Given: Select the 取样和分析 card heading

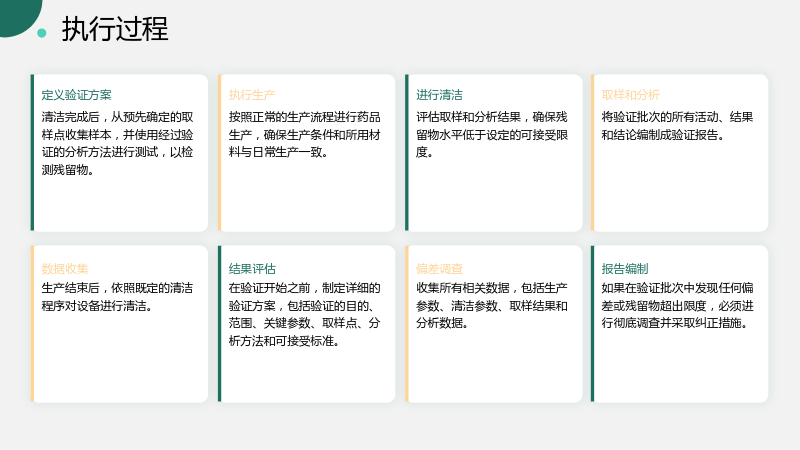Looking at the screenshot, I should [631, 95].
